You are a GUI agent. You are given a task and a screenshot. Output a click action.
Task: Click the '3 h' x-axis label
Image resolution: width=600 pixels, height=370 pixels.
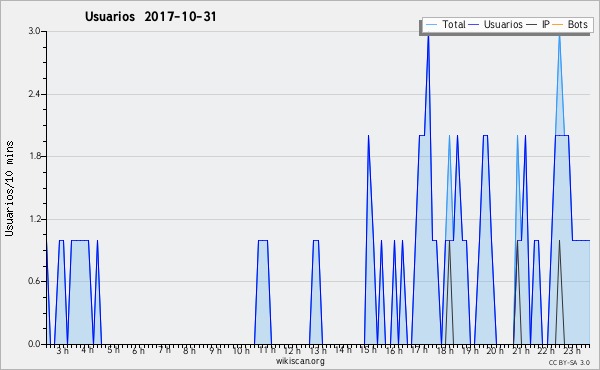tap(63, 350)
